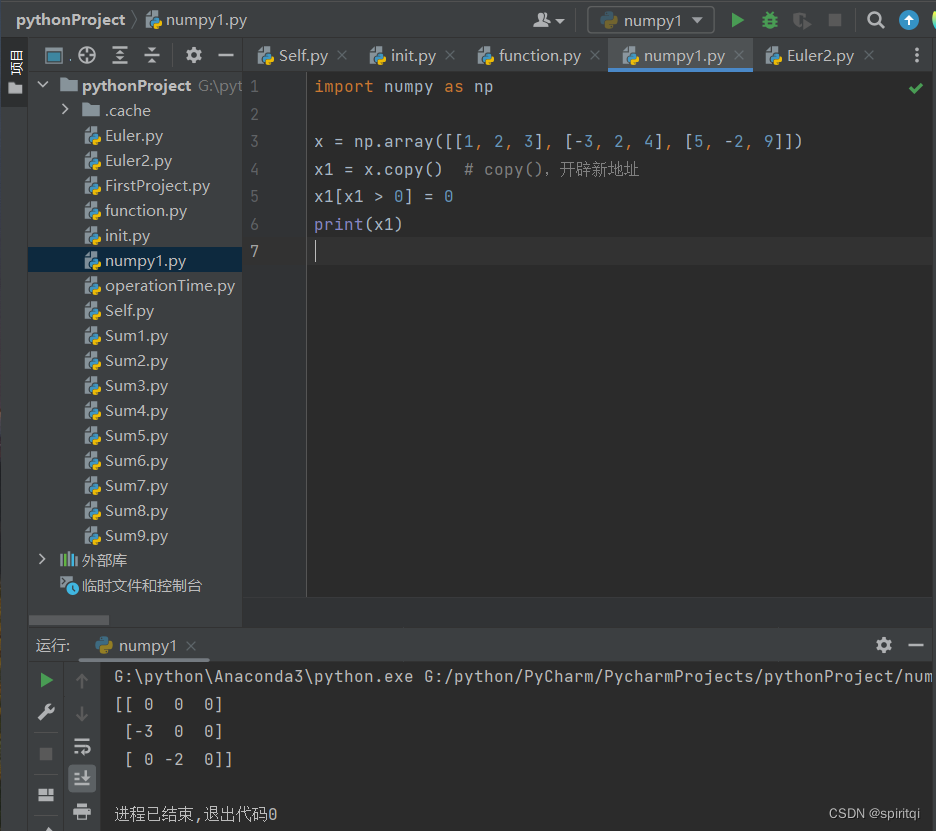Rerun numpy1 from run panel
The height and width of the screenshot is (831, 936).
(46, 680)
